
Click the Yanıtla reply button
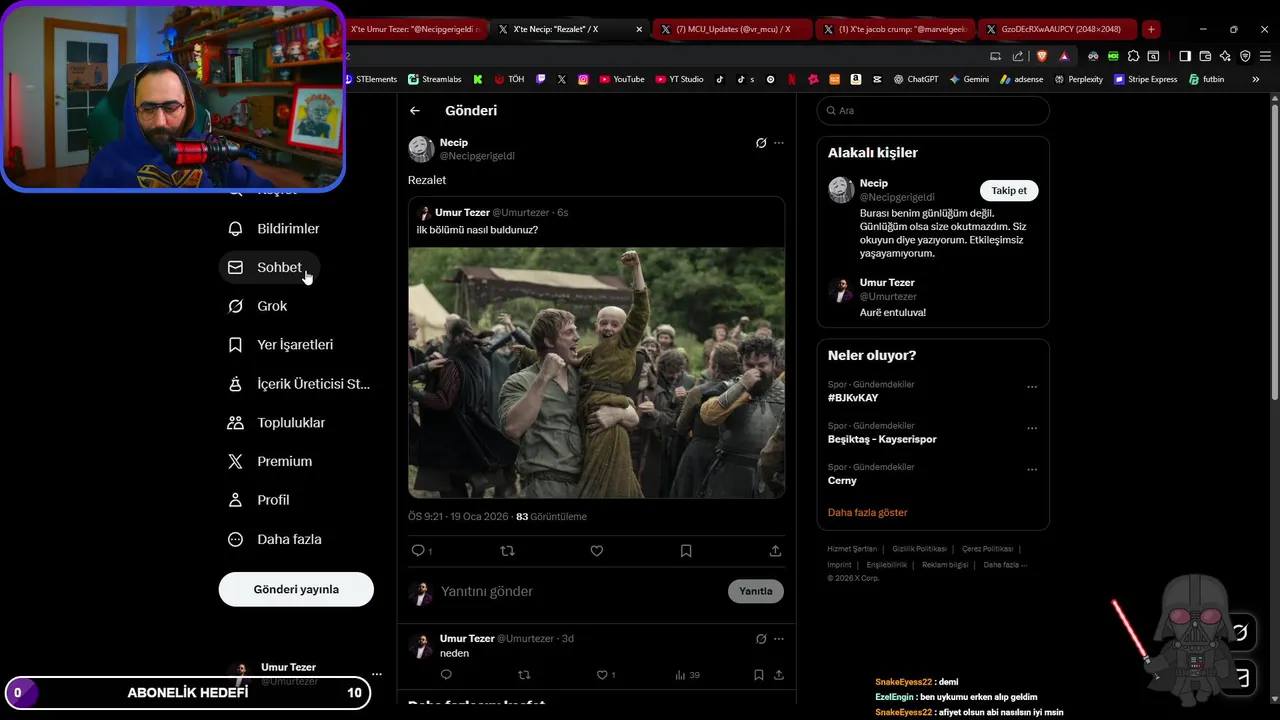click(x=756, y=591)
